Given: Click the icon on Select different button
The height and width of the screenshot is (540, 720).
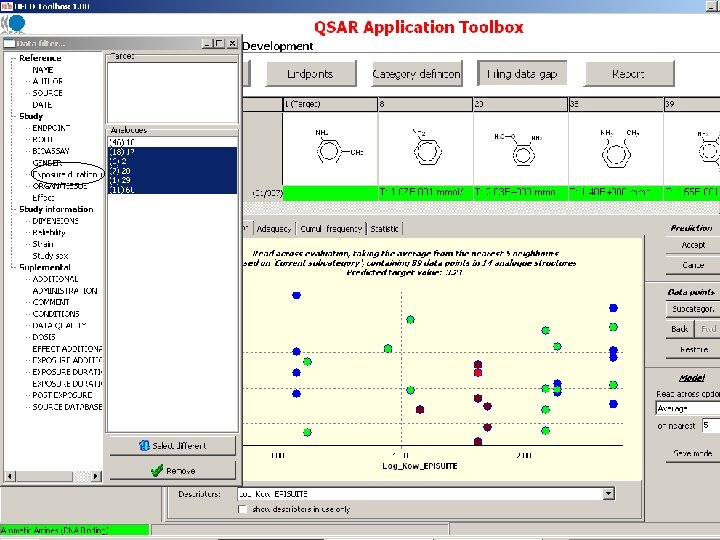Looking at the screenshot, I should click(144, 445).
